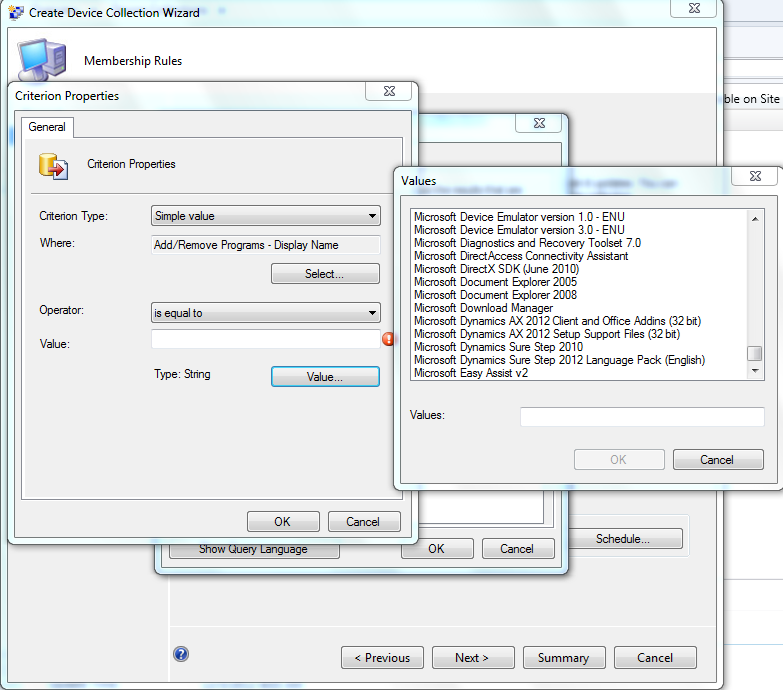783x690 pixels.
Task: Click Cancel in the Values dialog
Action: [x=718, y=459]
